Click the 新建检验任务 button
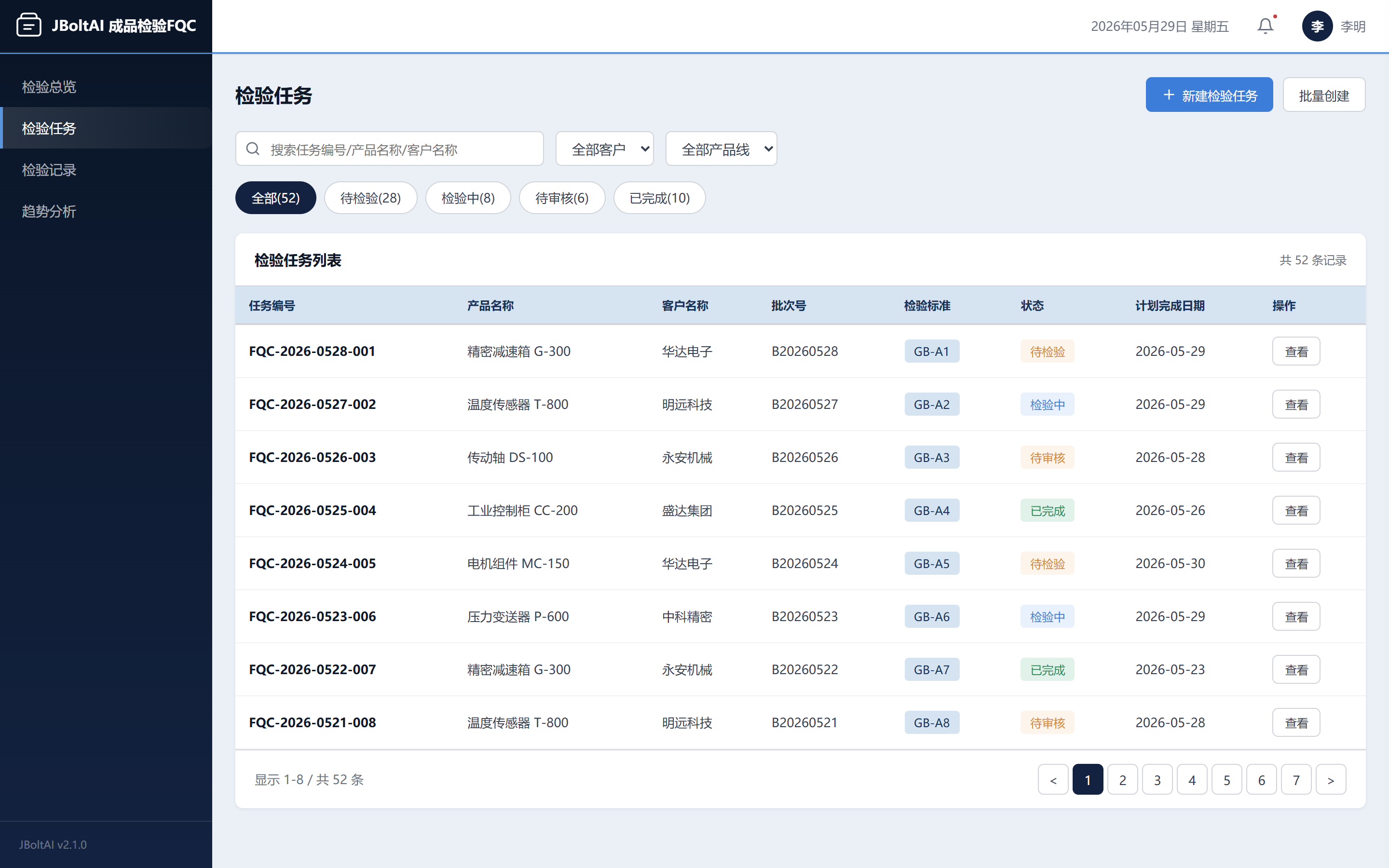Image resolution: width=1389 pixels, height=868 pixels. 1209,95
